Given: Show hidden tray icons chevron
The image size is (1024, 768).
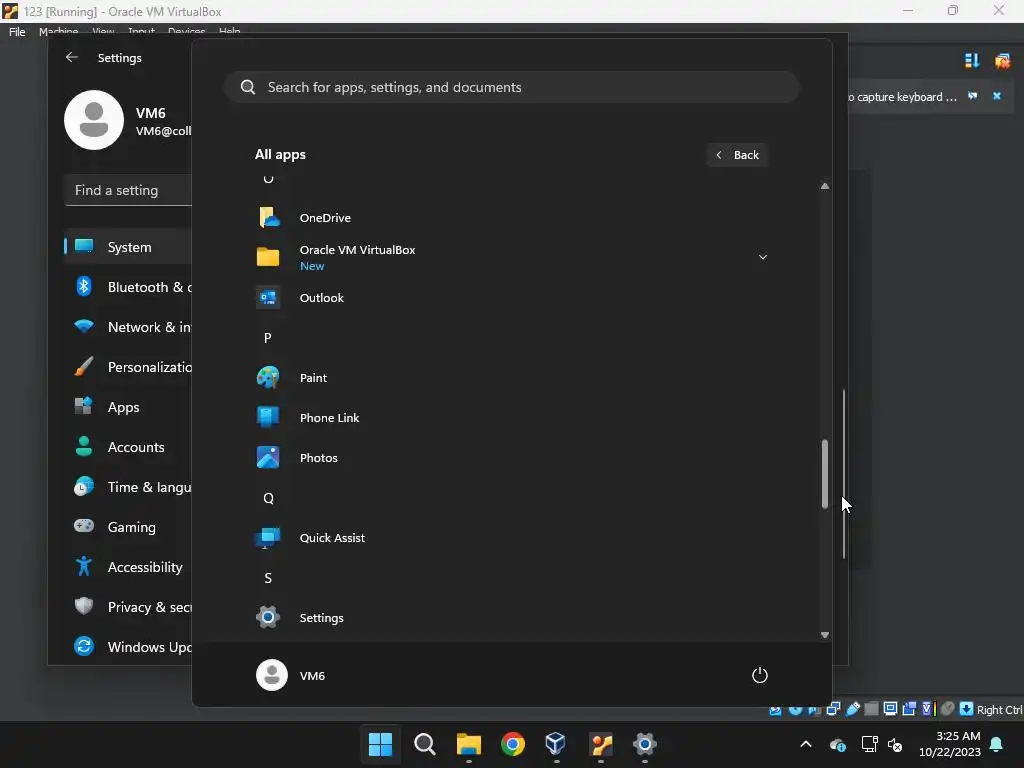Looking at the screenshot, I should pyautogui.click(x=806, y=744).
